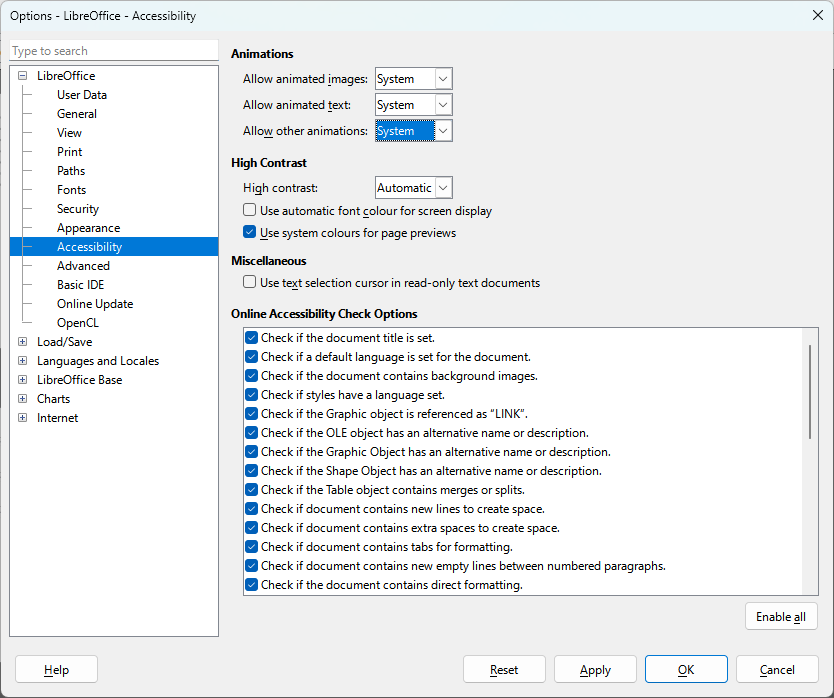This screenshot has width=834, height=698.
Task: Confirm settings with OK button
Action: [x=686, y=669]
